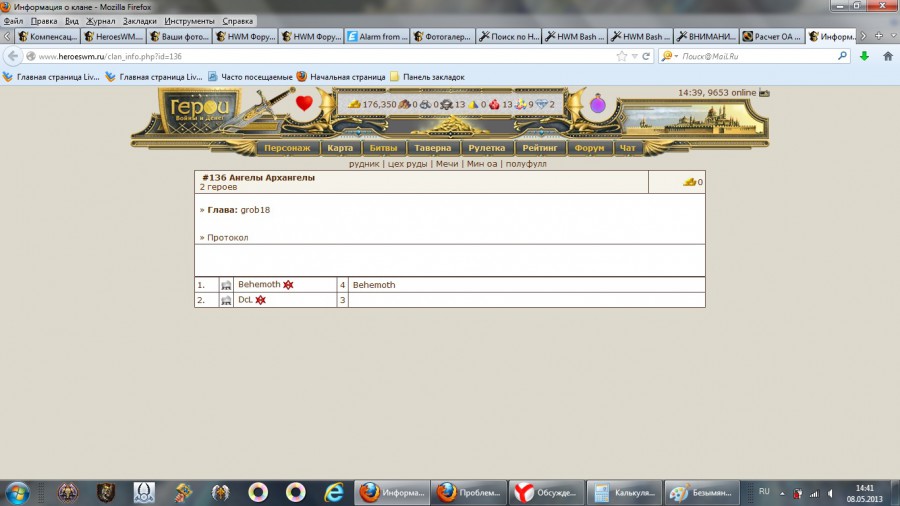
Task: Click the Firefox back arrow button
Action: click(x=14, y=56)
